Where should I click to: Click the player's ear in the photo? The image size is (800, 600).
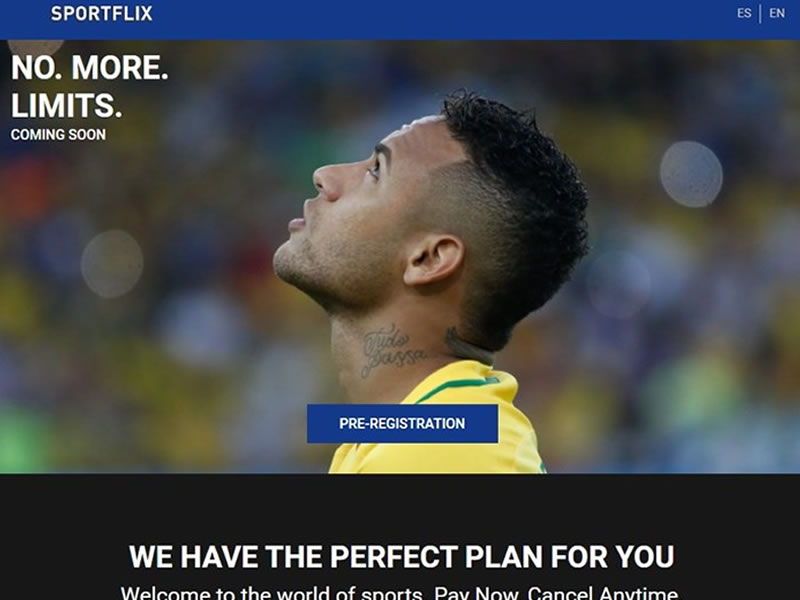point(434,260)
